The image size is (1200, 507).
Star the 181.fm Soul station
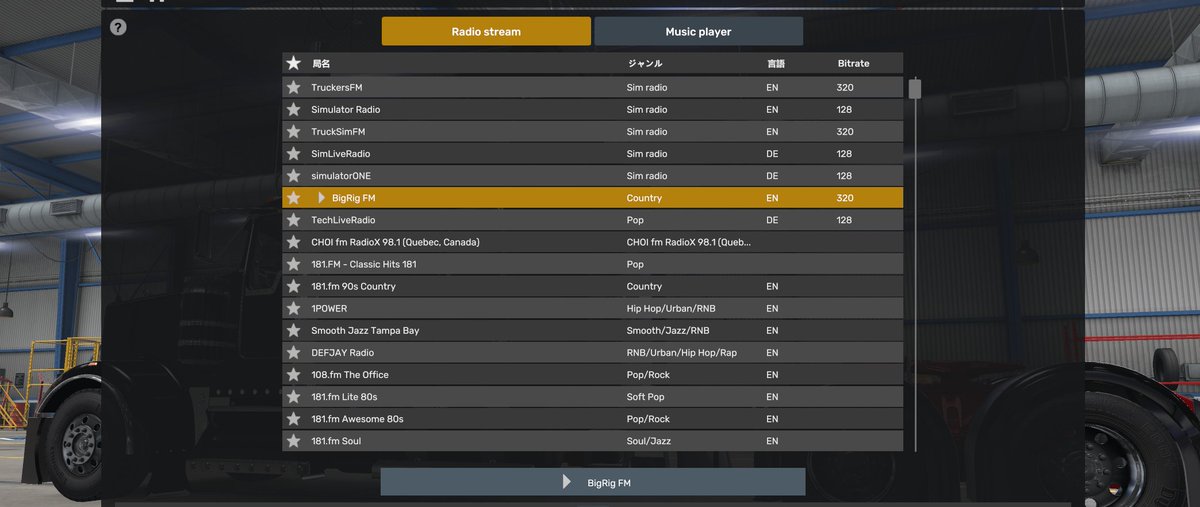coord(293,441)
